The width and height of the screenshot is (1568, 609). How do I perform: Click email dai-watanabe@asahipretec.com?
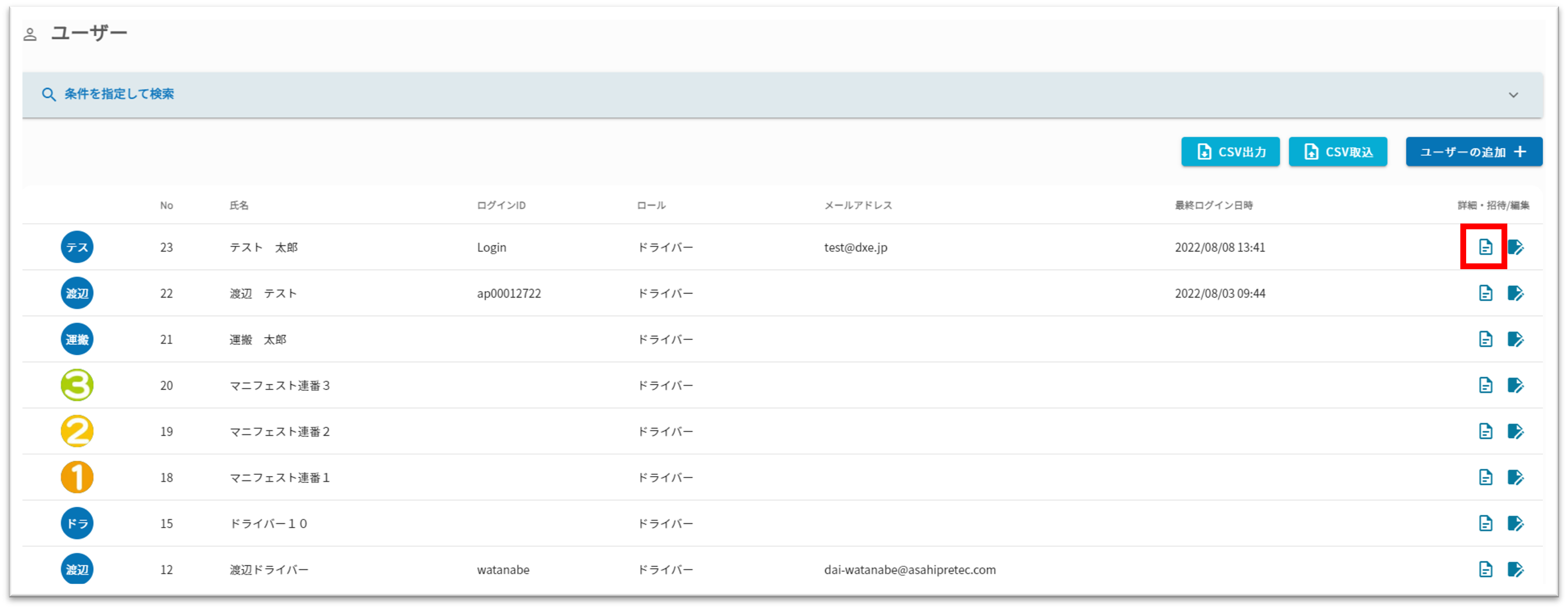[x=910, y=570]
